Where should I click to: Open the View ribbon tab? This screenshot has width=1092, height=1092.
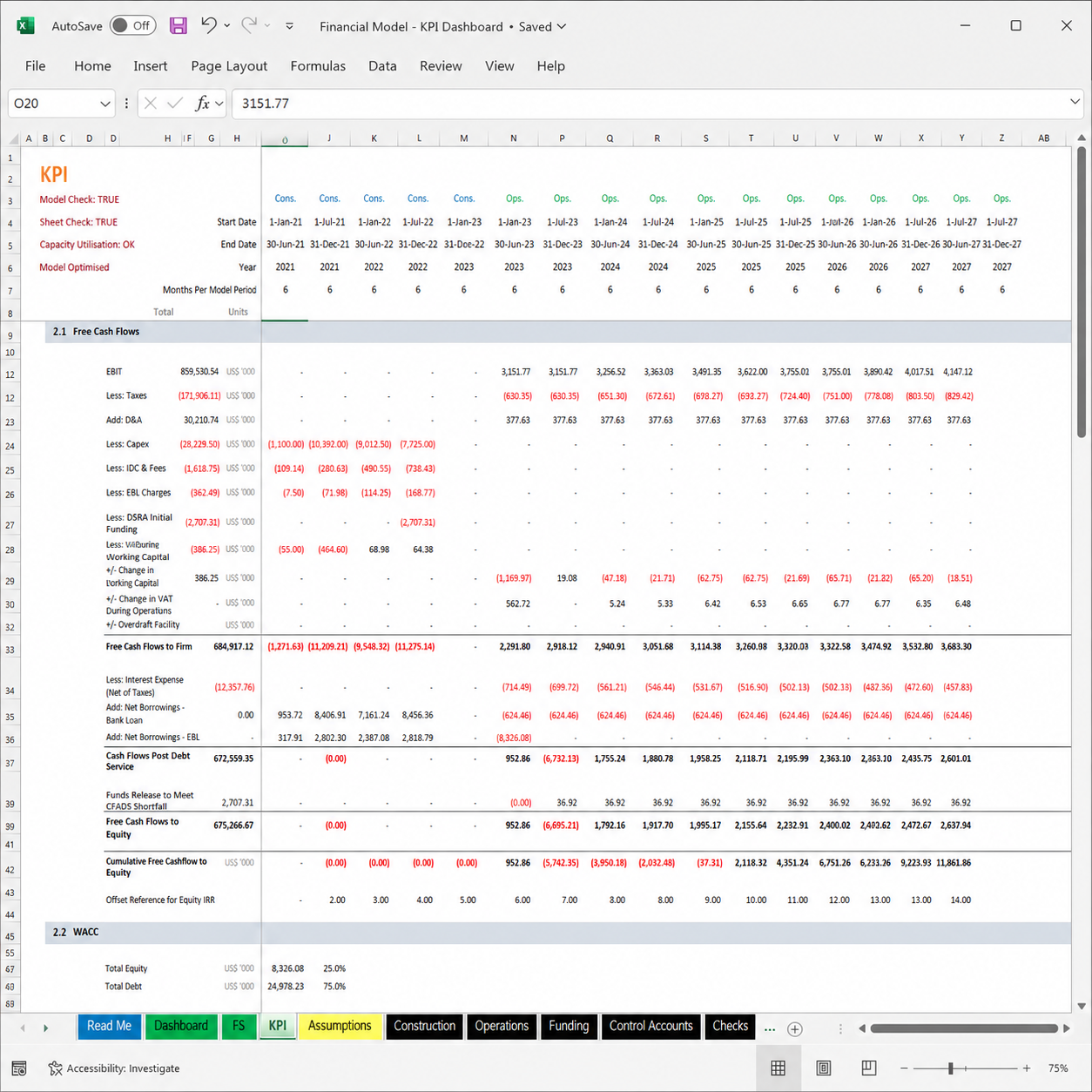(x=500, y=66)
